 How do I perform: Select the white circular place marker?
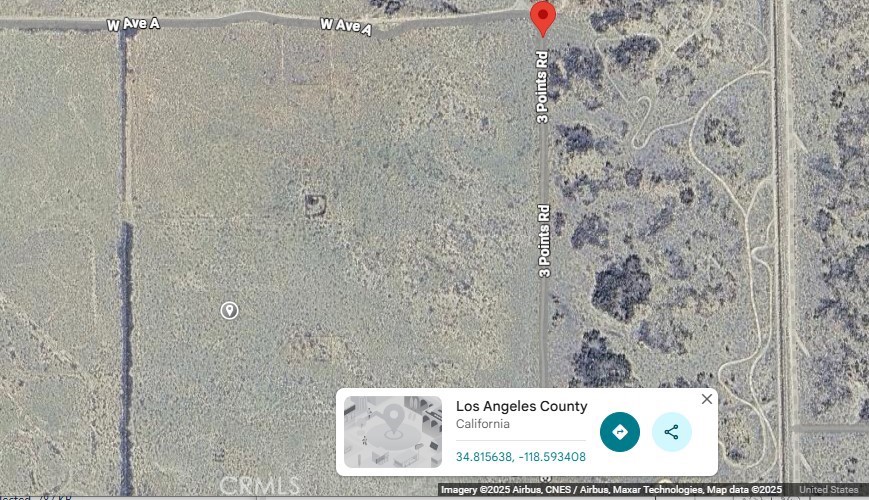pyautogui.click(x=229, y=310)
